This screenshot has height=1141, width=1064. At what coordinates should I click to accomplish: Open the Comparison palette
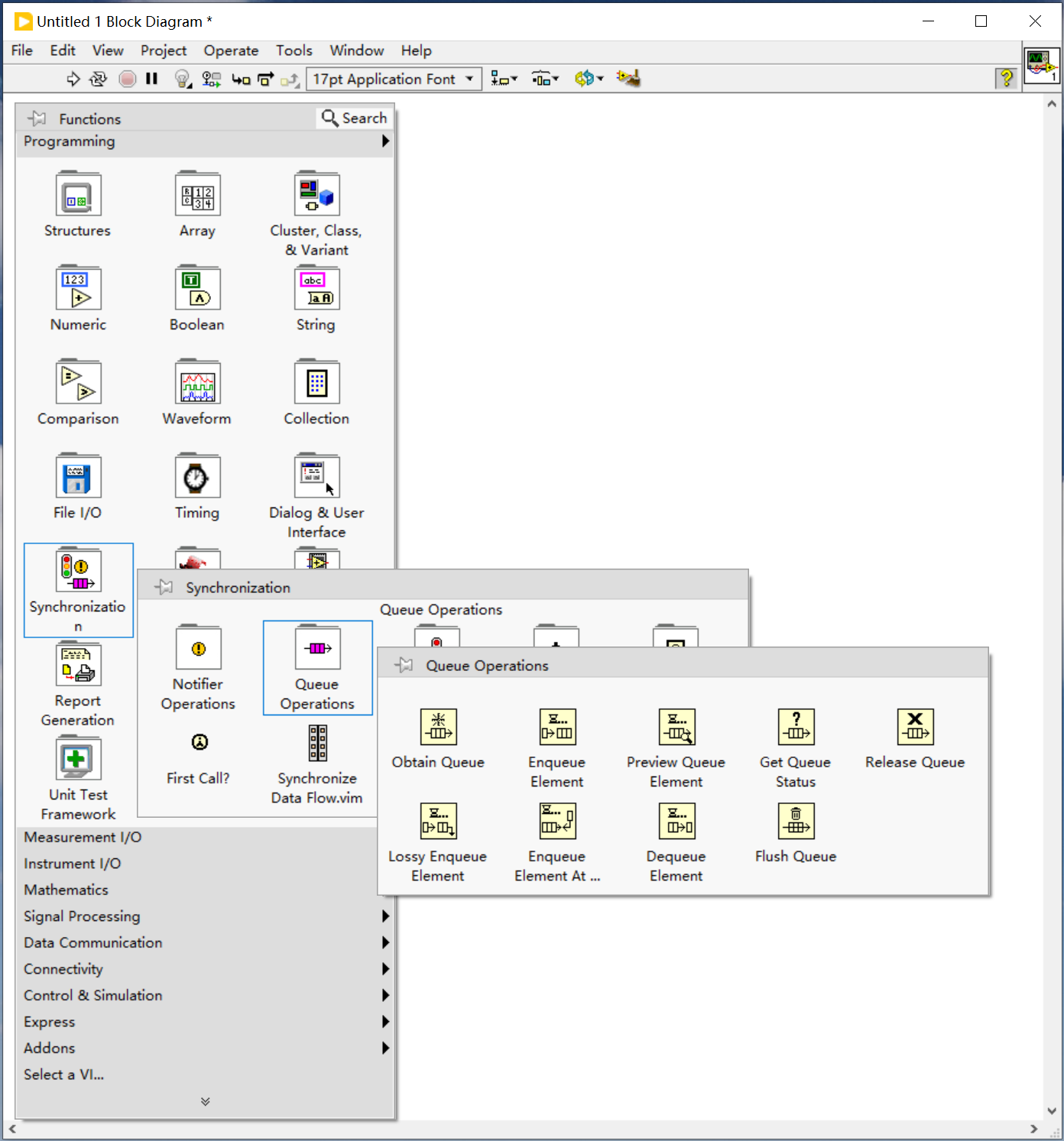(x=78, y=392)
